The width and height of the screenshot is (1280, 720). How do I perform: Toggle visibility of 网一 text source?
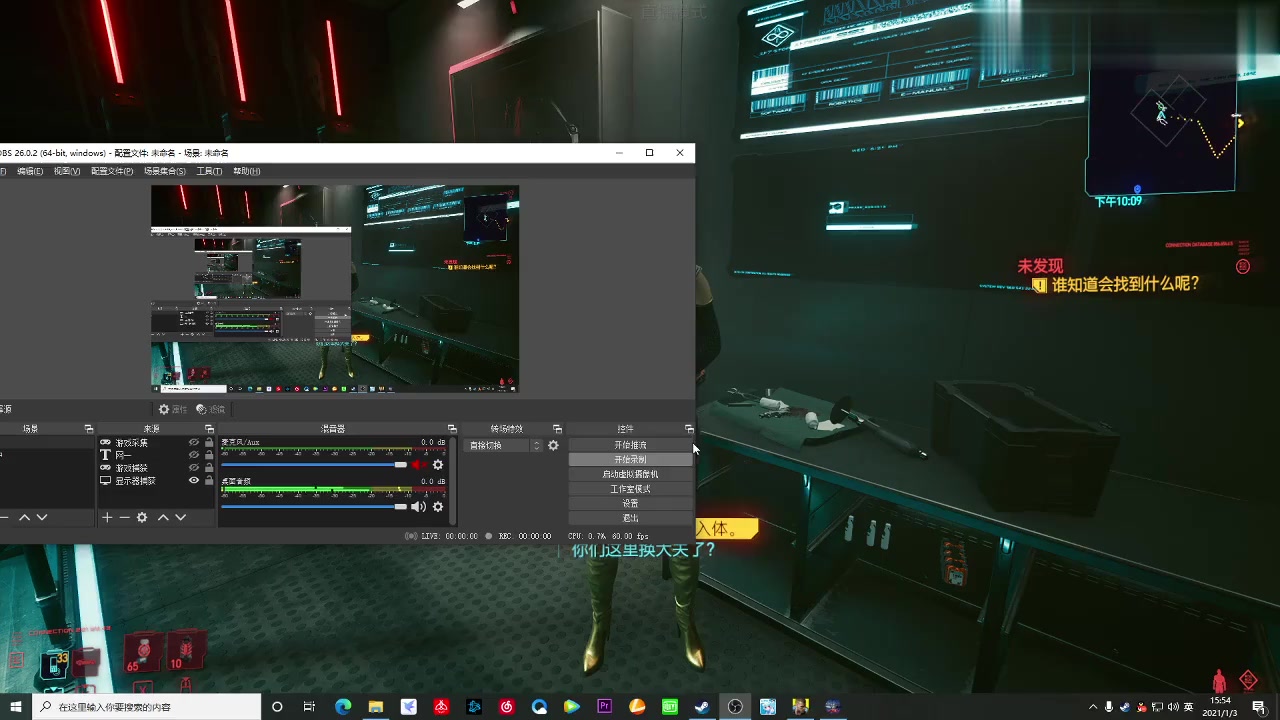tap(194, 455)
